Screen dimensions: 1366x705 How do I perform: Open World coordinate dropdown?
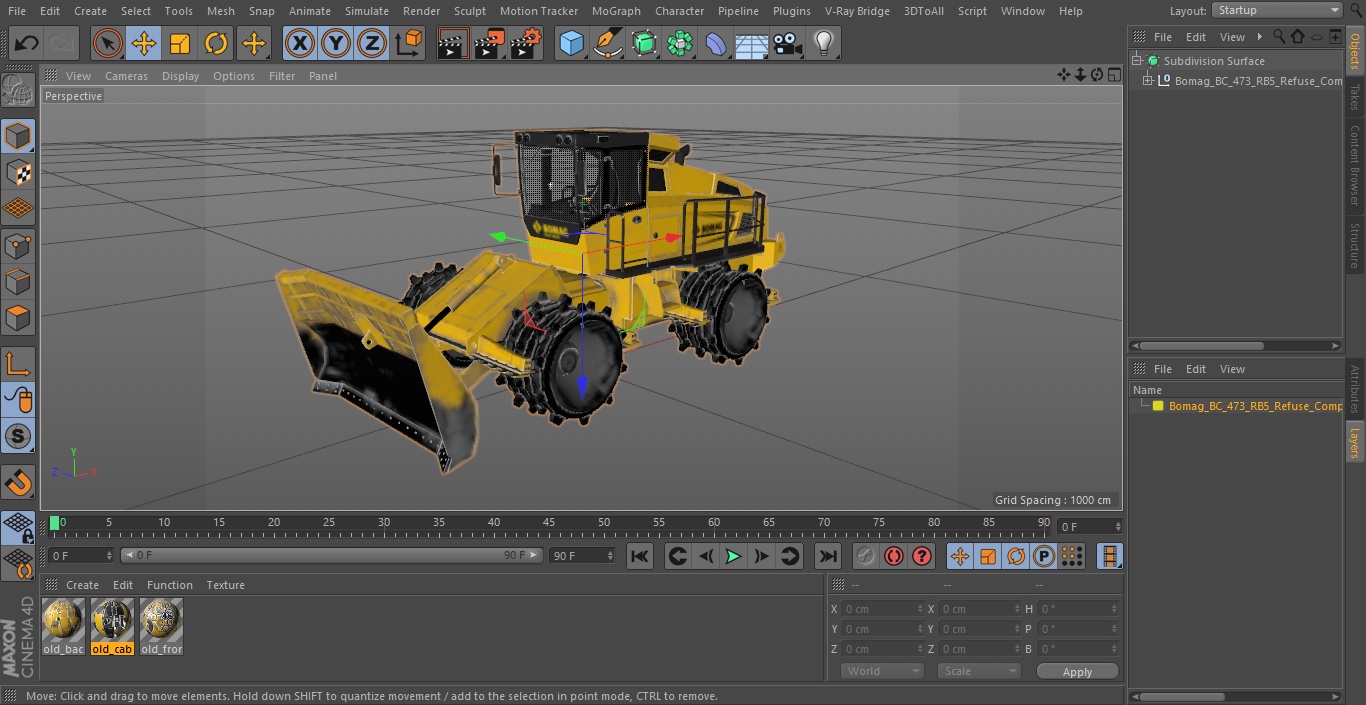[881, 671]
